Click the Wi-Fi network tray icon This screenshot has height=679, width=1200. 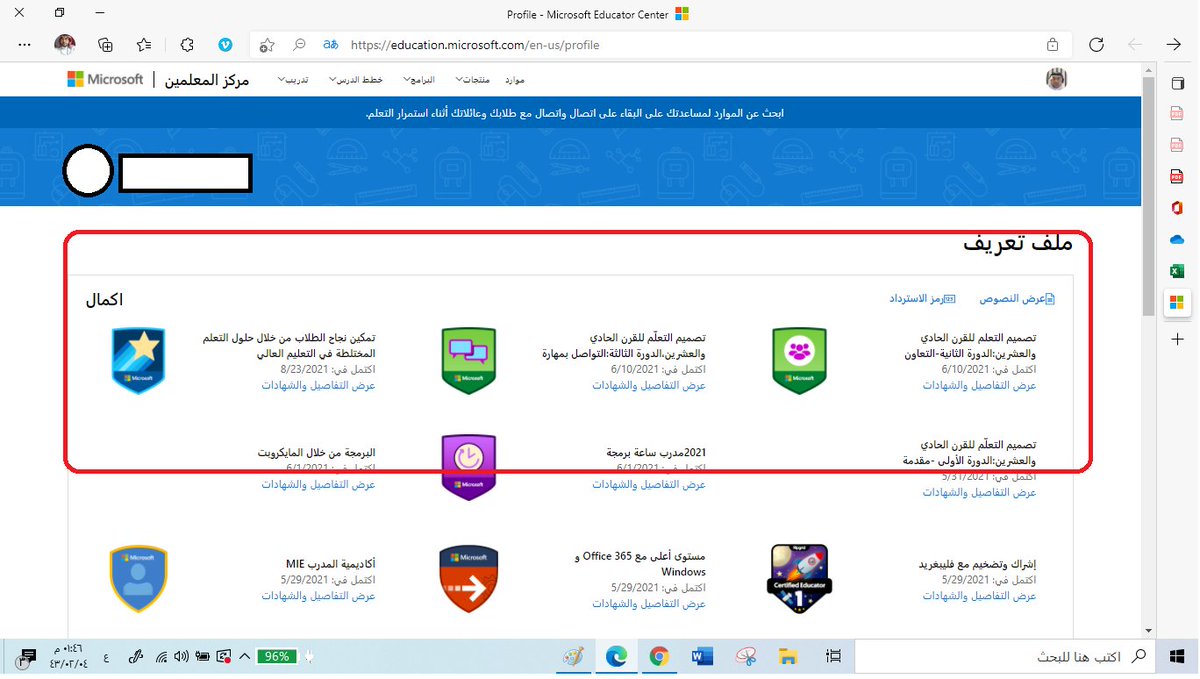[162, 657]
